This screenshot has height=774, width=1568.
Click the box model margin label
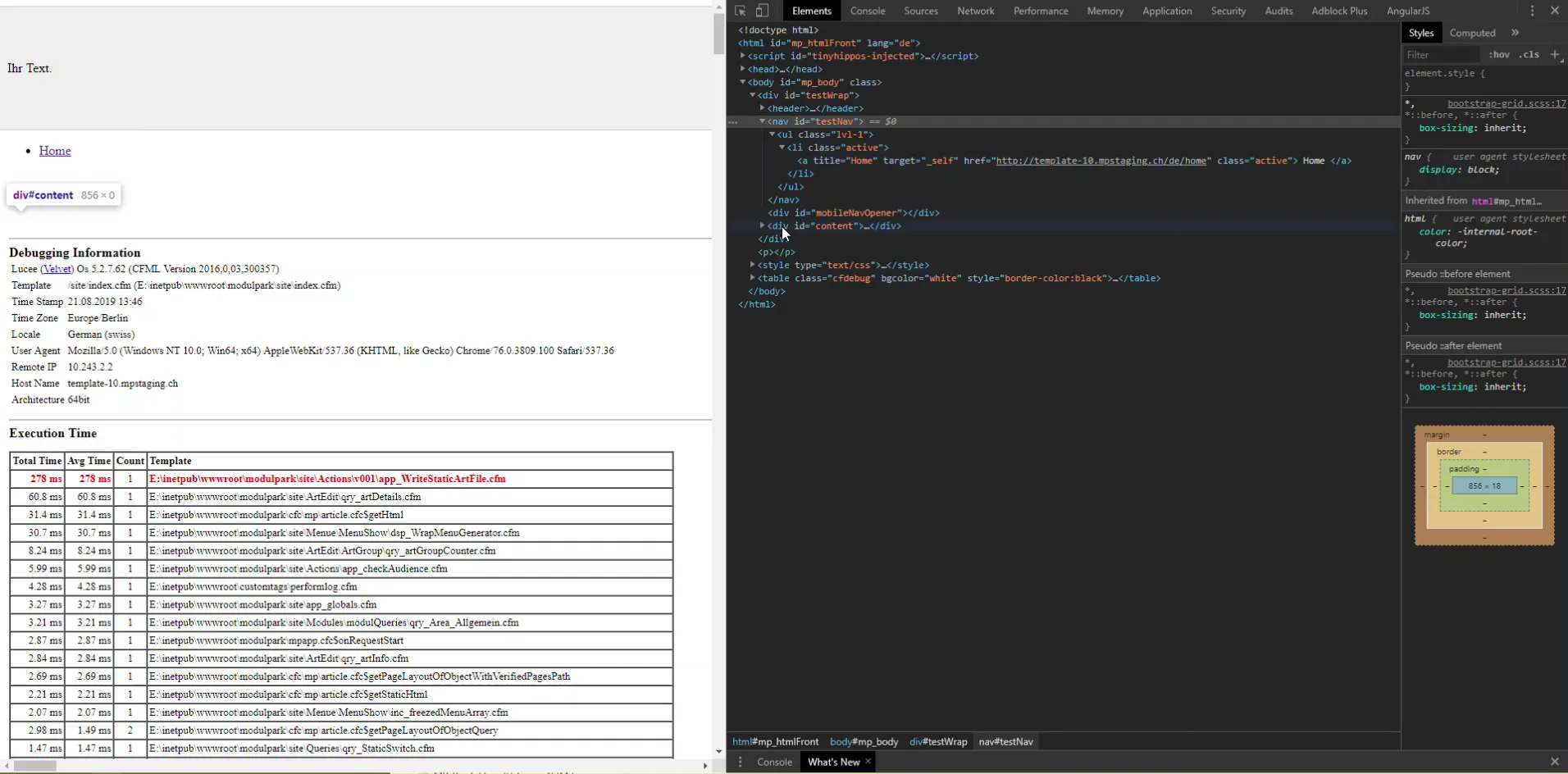[x=1437, y=435]
